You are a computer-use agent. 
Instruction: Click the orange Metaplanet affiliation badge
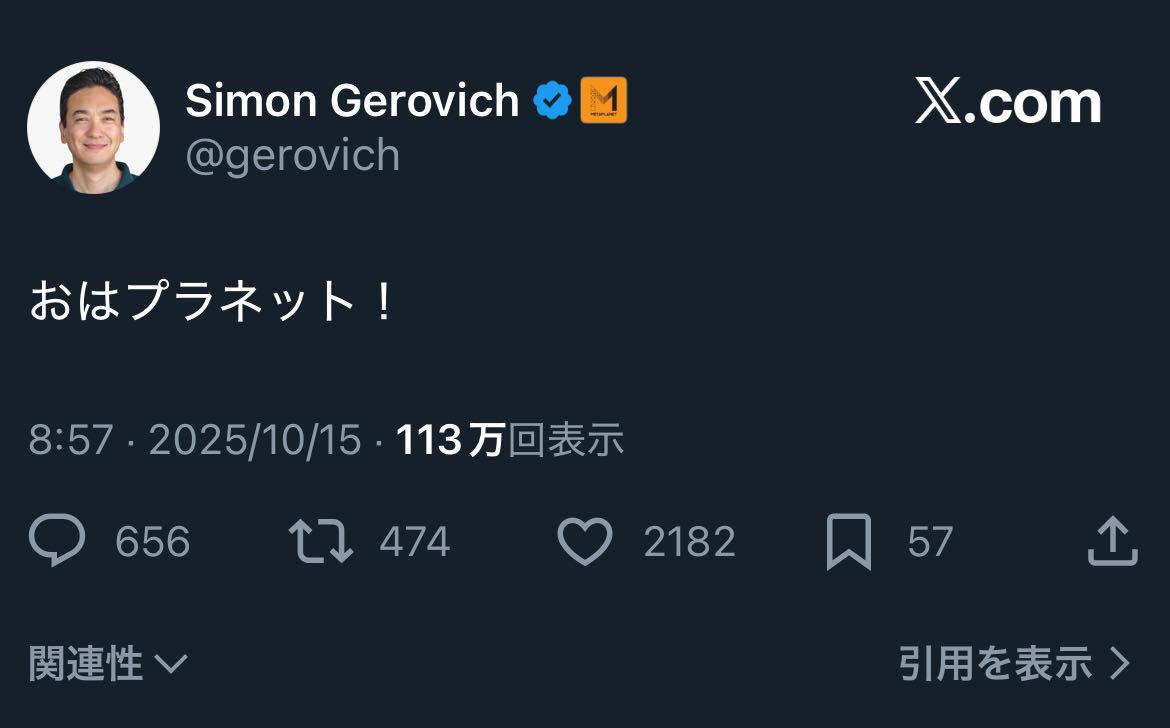click(603, 99)
